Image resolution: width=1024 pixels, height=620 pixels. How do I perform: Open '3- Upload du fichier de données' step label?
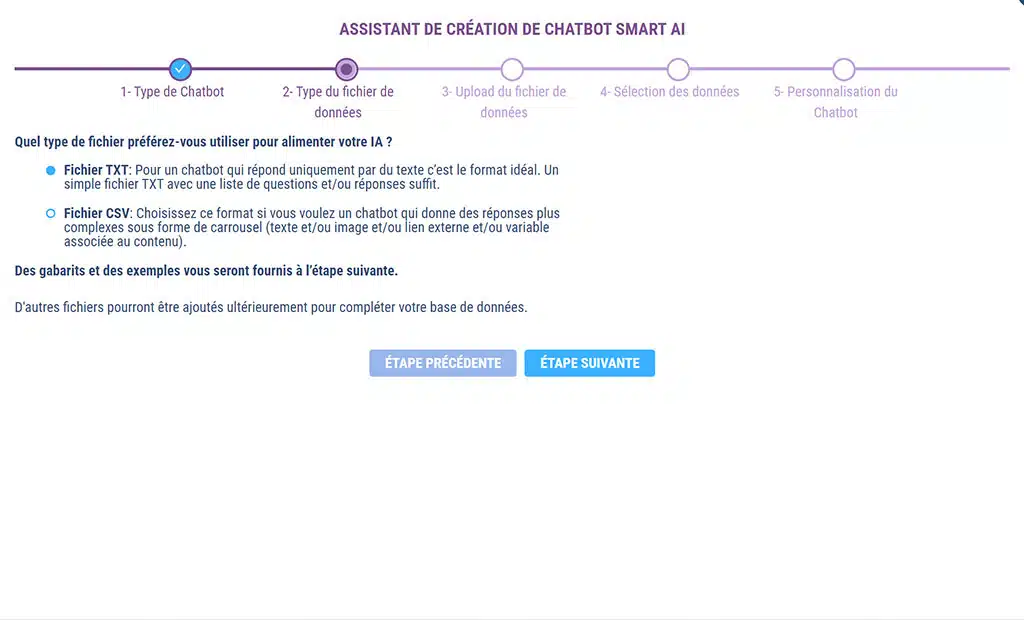[504, 102]
